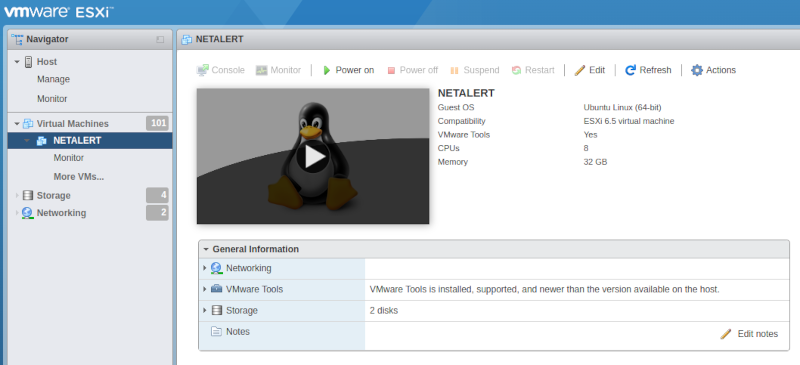Screen dimensions: 800x365
Task: Expand the Storage tree node arrow
Action: coord(17,196)
